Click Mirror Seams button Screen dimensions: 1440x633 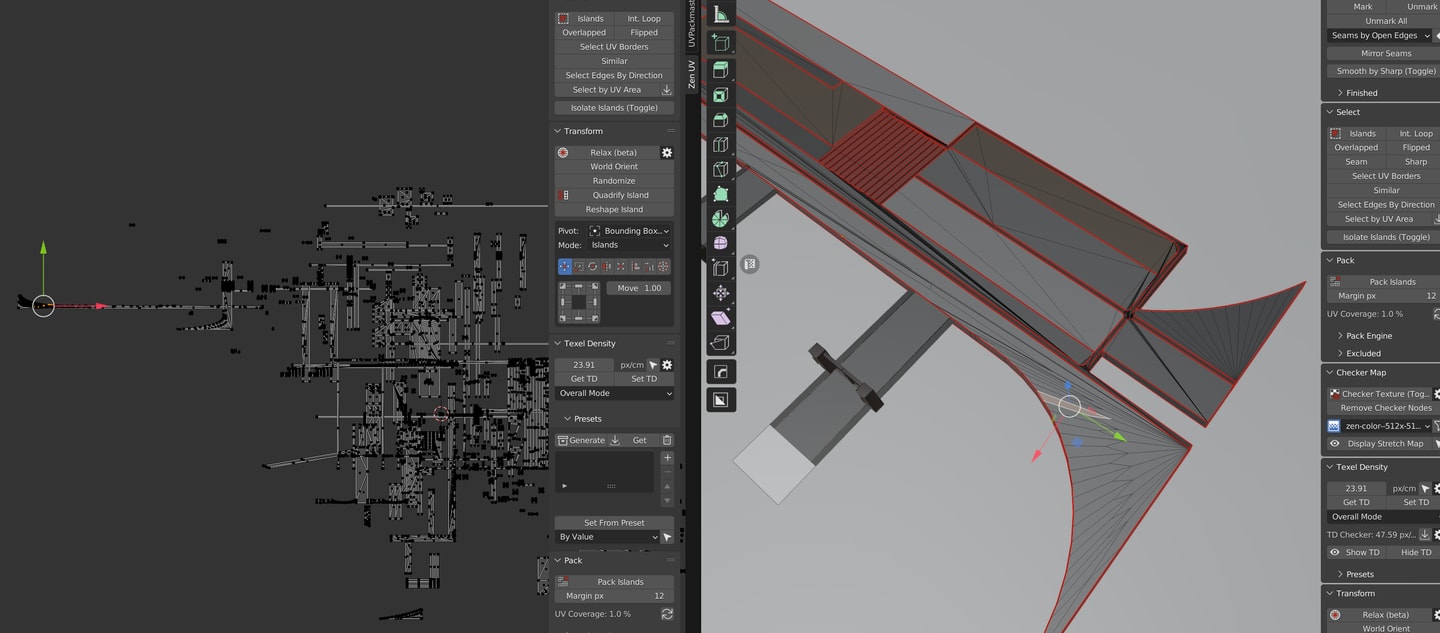click(x=1385, y=54)
